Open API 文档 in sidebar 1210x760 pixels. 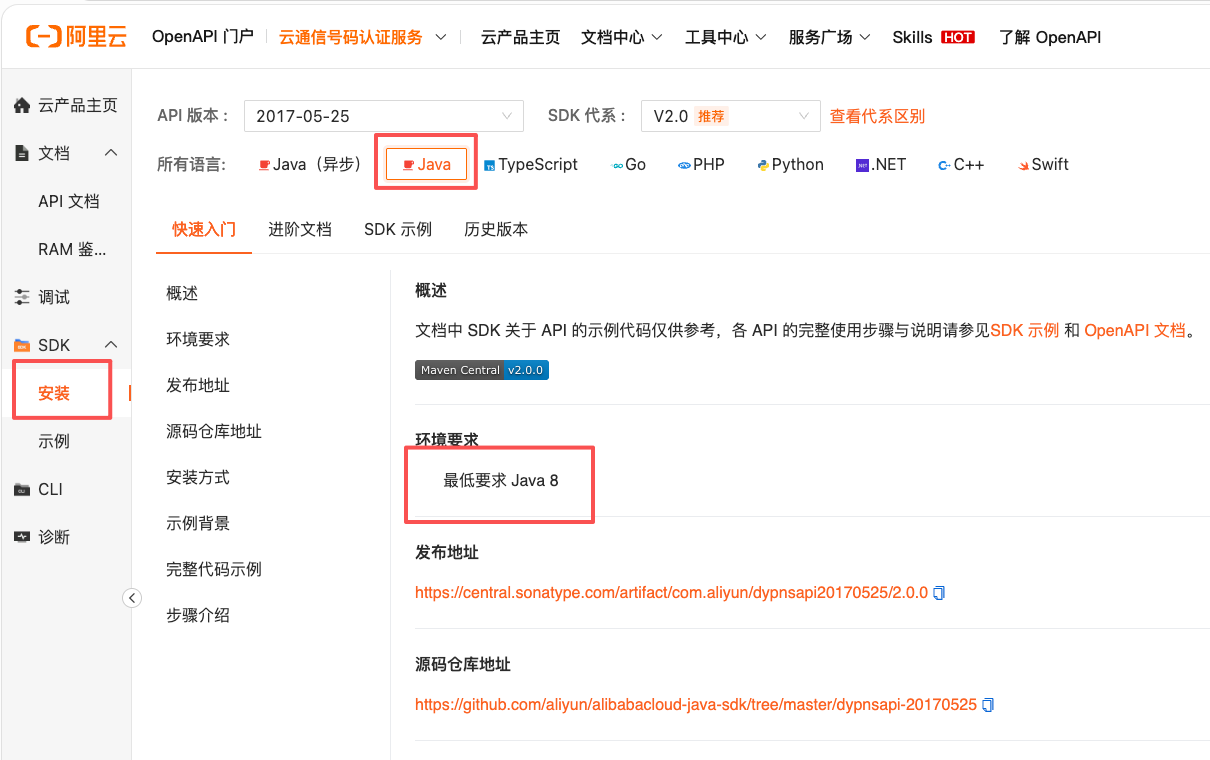[x=69, y=201]
